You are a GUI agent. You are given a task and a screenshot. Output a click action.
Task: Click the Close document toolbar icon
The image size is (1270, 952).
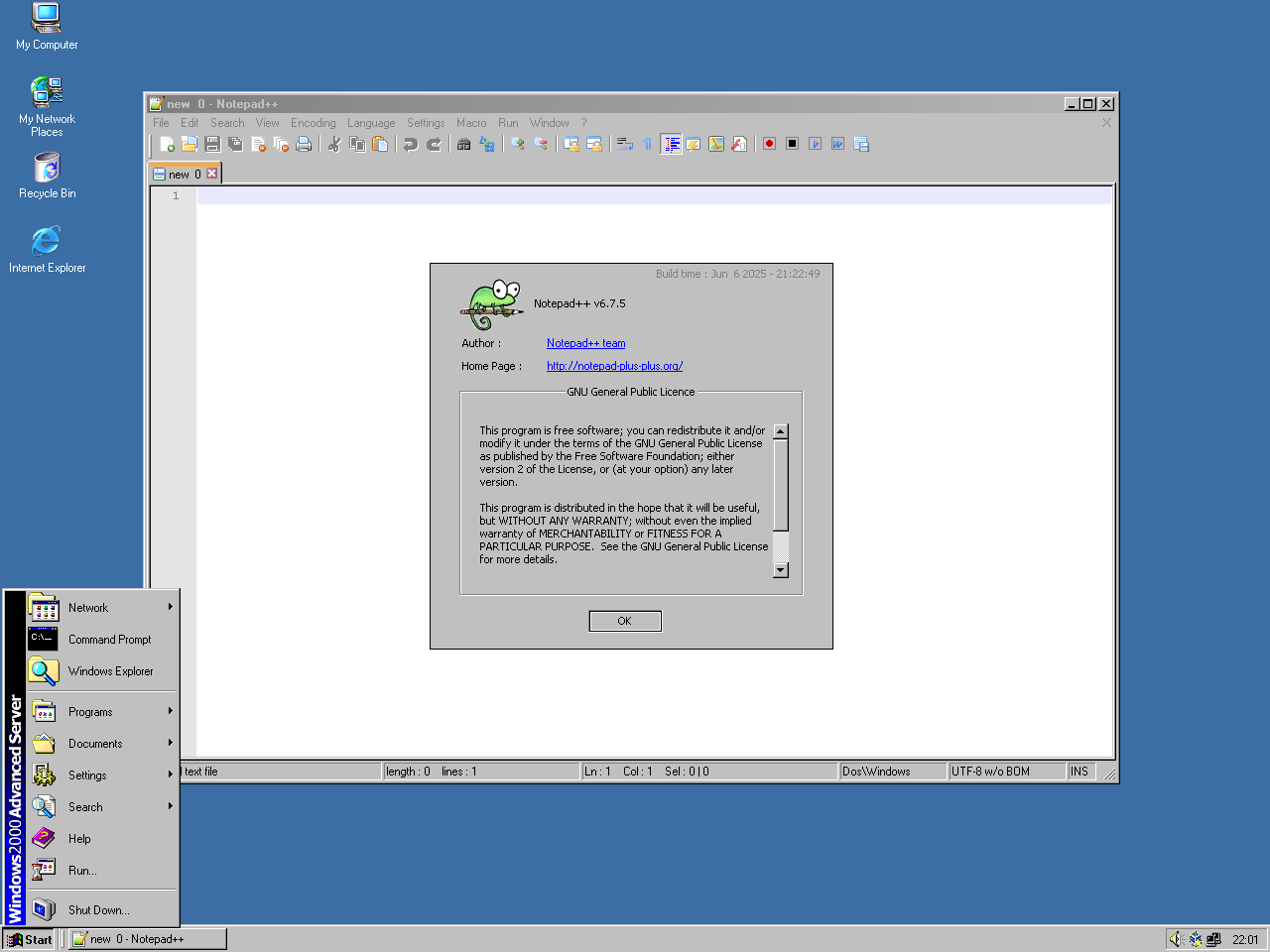[258, 144]
